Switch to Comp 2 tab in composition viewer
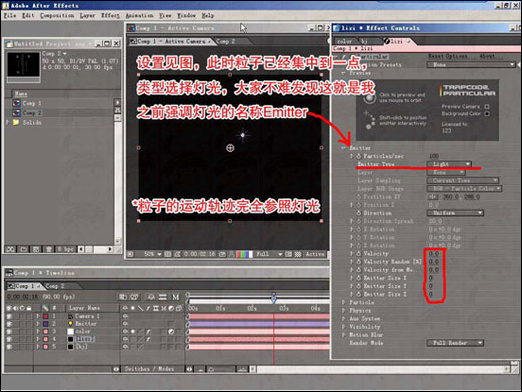The image size is (522, 392). [x=226, y=41]
